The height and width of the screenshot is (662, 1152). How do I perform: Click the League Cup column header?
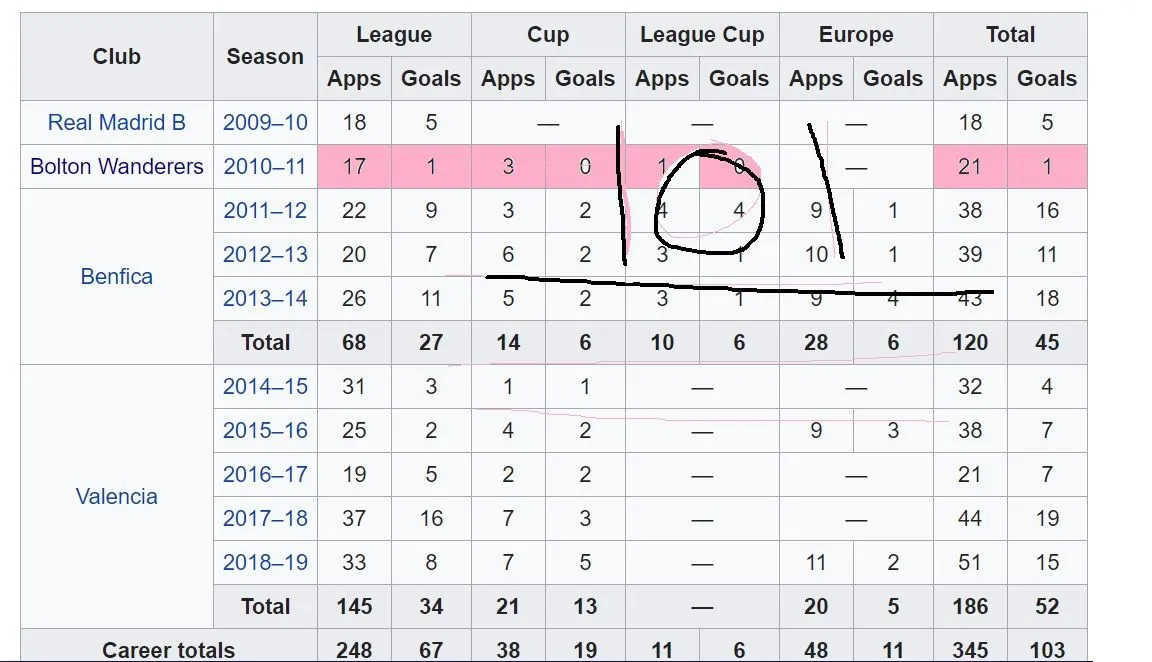point(702,35)
